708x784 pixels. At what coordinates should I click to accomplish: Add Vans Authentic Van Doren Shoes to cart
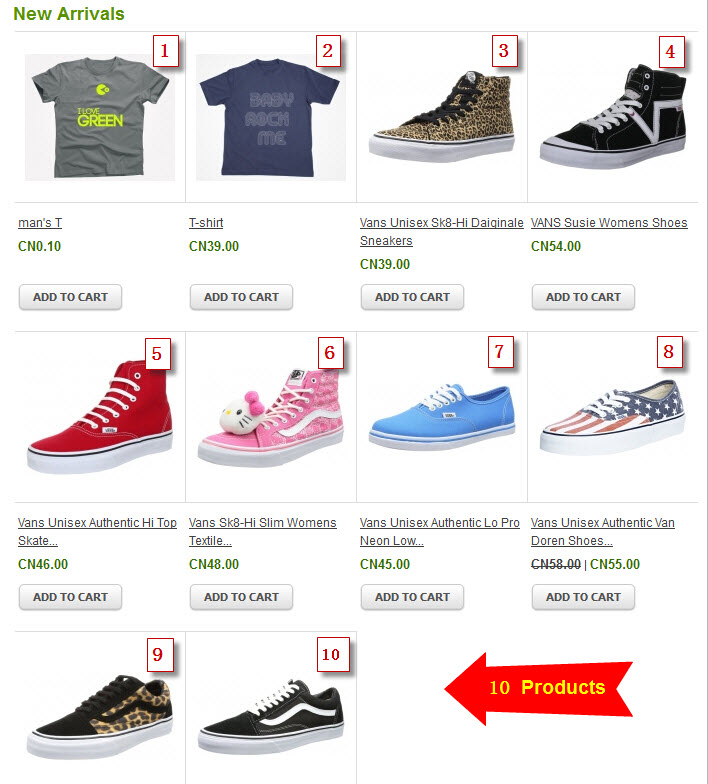pyautogui.click(x=584, y=597)
